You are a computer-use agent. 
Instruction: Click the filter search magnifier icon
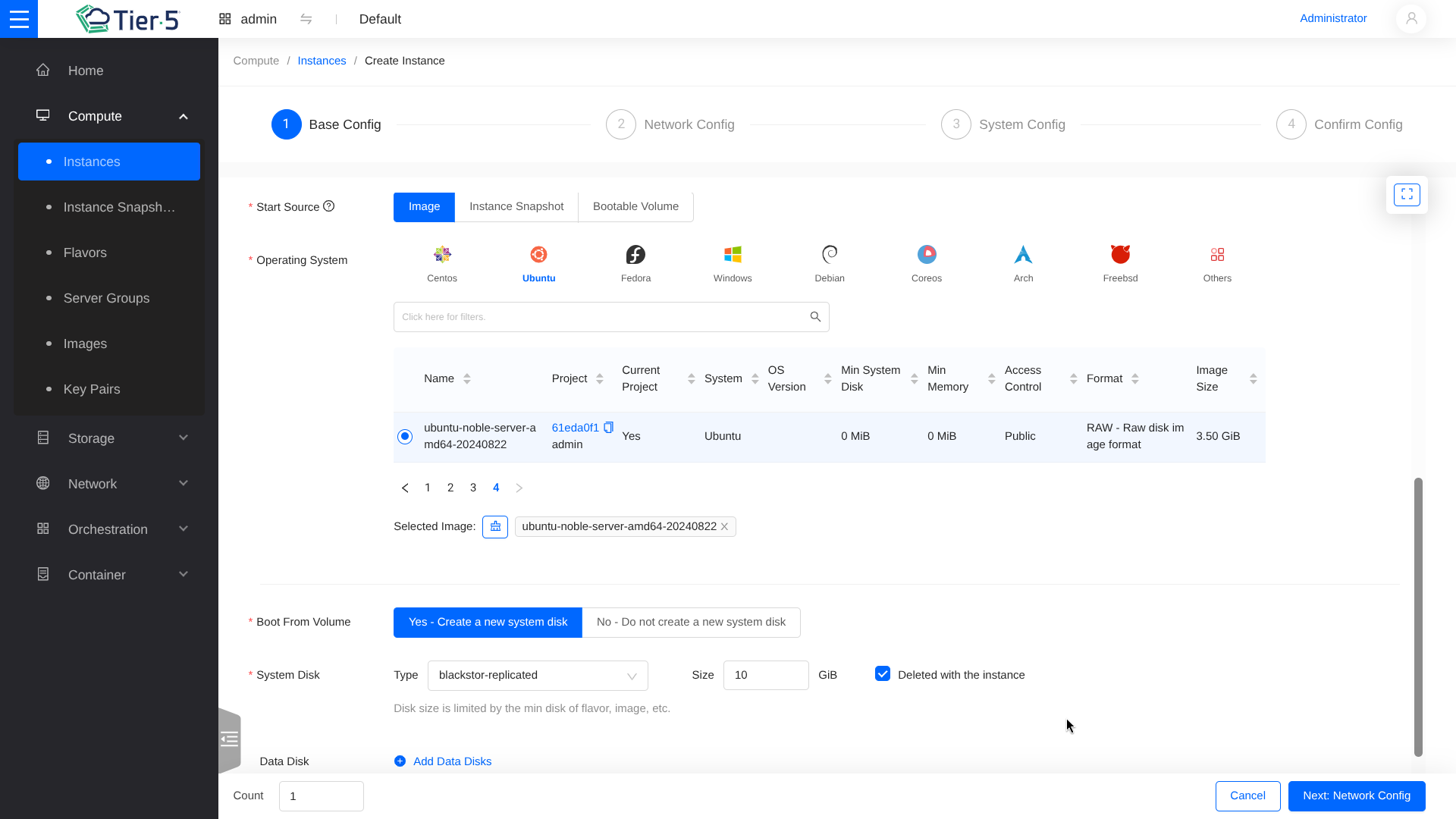(x=815, y=317)
